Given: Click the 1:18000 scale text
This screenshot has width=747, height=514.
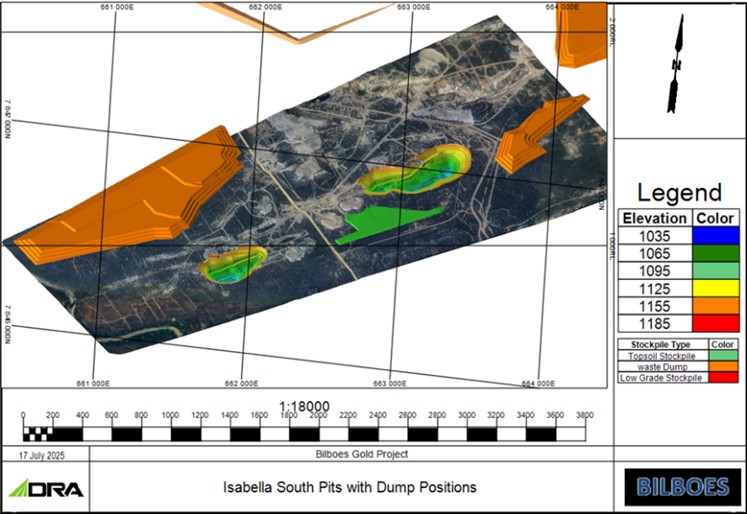Looking at the screenshot, I should (304, 406).
